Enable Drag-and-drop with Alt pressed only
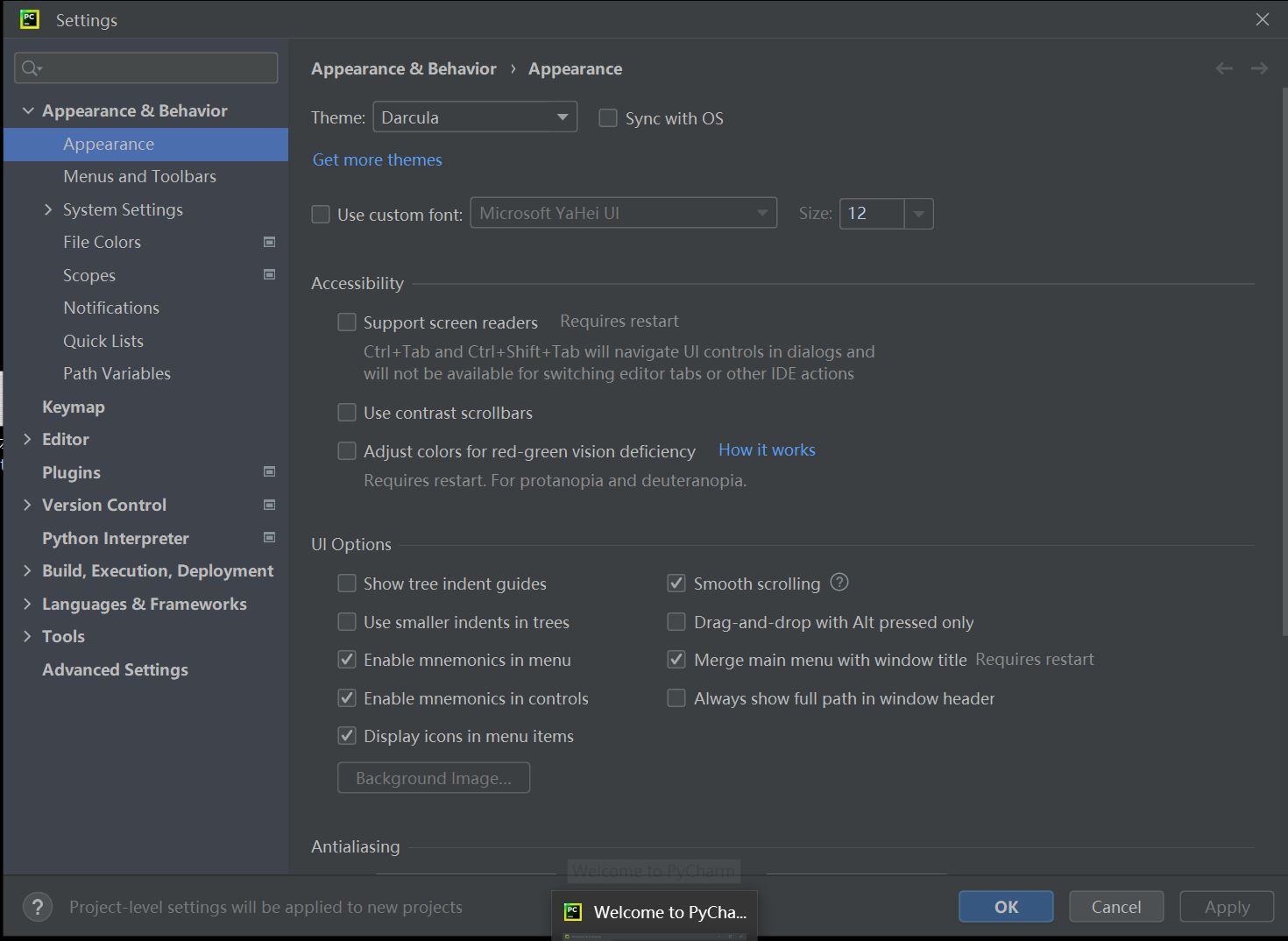The width and height of the screenshot is (1288, 941). tap(676, 622)
